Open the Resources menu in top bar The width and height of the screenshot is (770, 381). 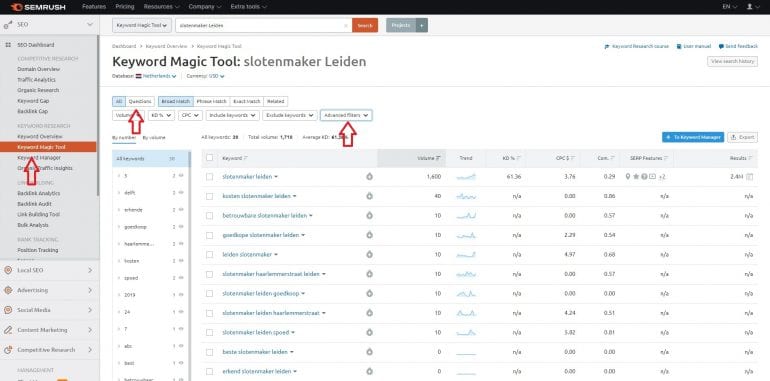pos(162,7)
